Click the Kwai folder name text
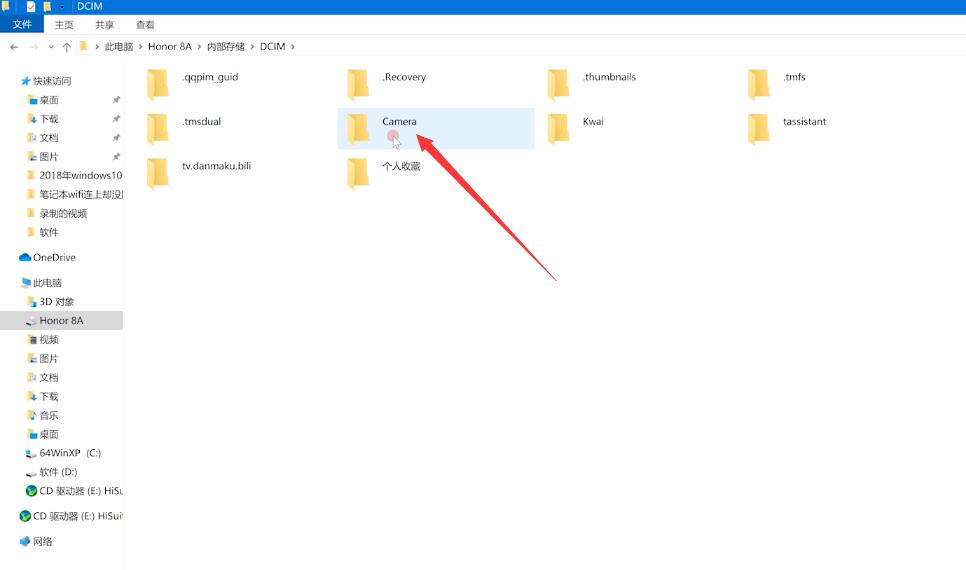Viewport: 966px width, 570px height. coord(593,121)
